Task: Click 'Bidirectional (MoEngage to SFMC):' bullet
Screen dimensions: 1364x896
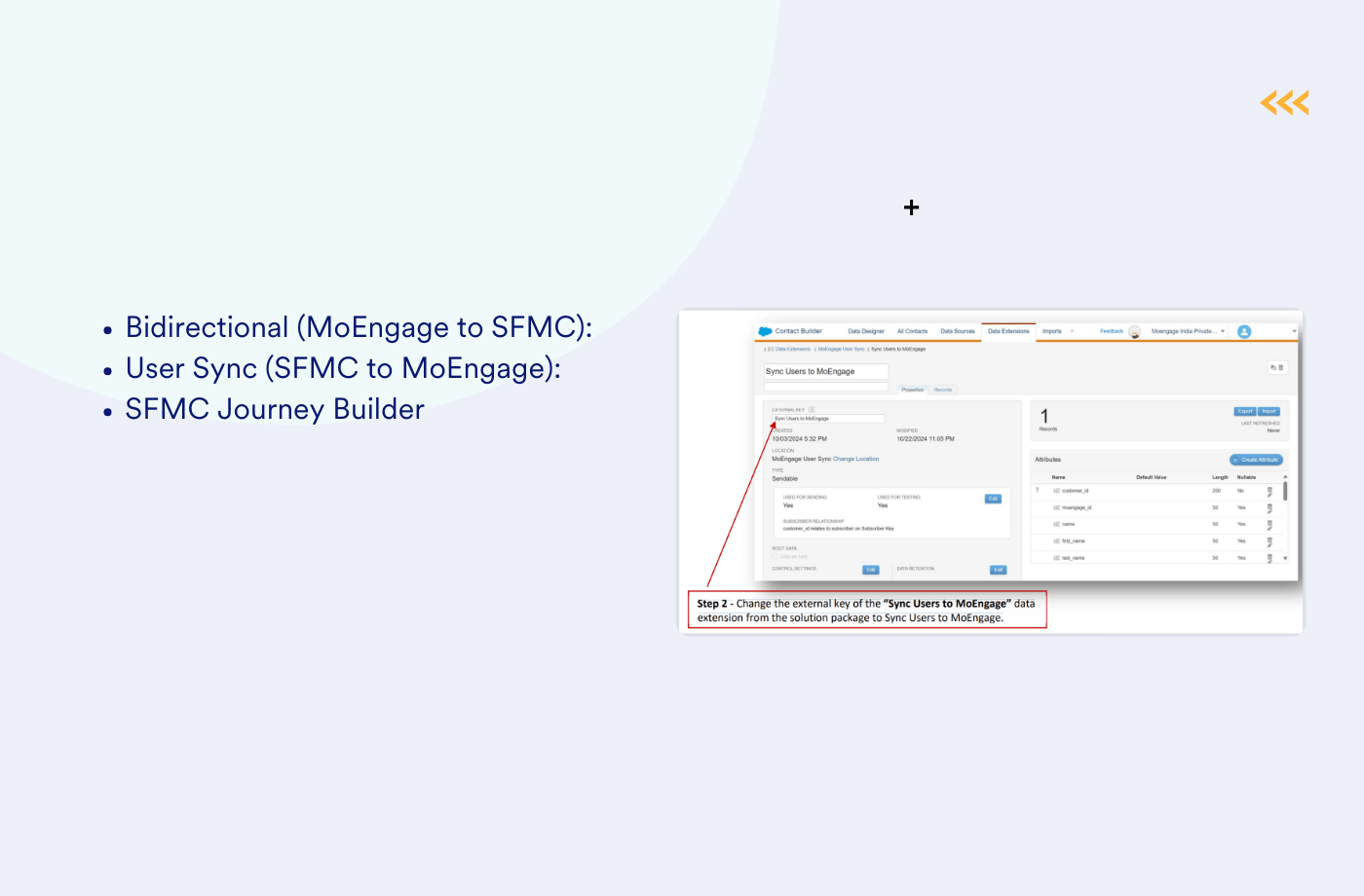Action: pyautogui.click(x=359, y=327)
